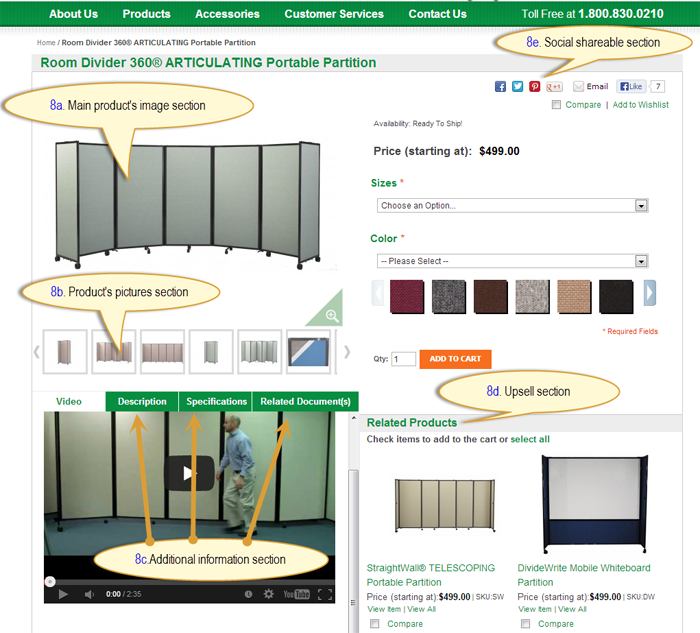Click the Home breadcrumb link
Image resolution: width=700 pixels, height=633 pixels.
tap(46, 43)
